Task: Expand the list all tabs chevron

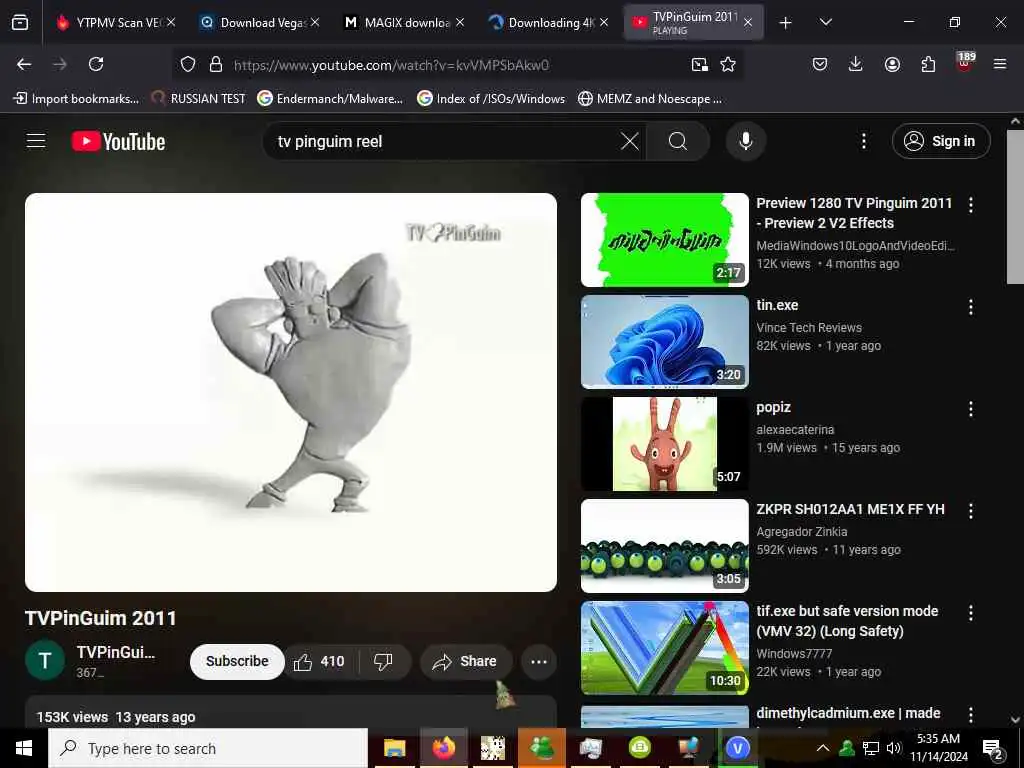Action: (x=825, y=23)
